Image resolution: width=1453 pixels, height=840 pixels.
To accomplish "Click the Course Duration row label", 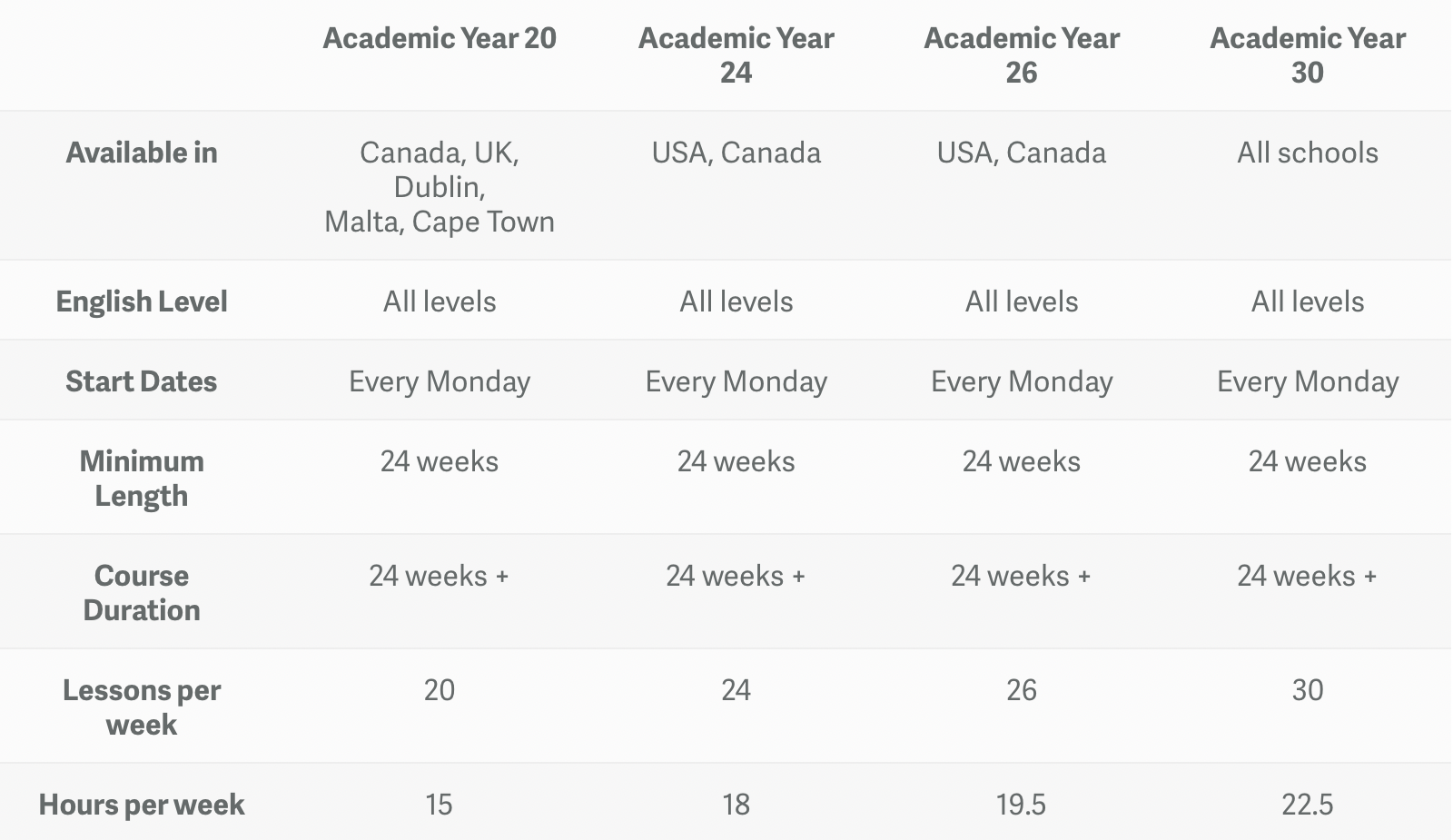I will coord(142,593).
